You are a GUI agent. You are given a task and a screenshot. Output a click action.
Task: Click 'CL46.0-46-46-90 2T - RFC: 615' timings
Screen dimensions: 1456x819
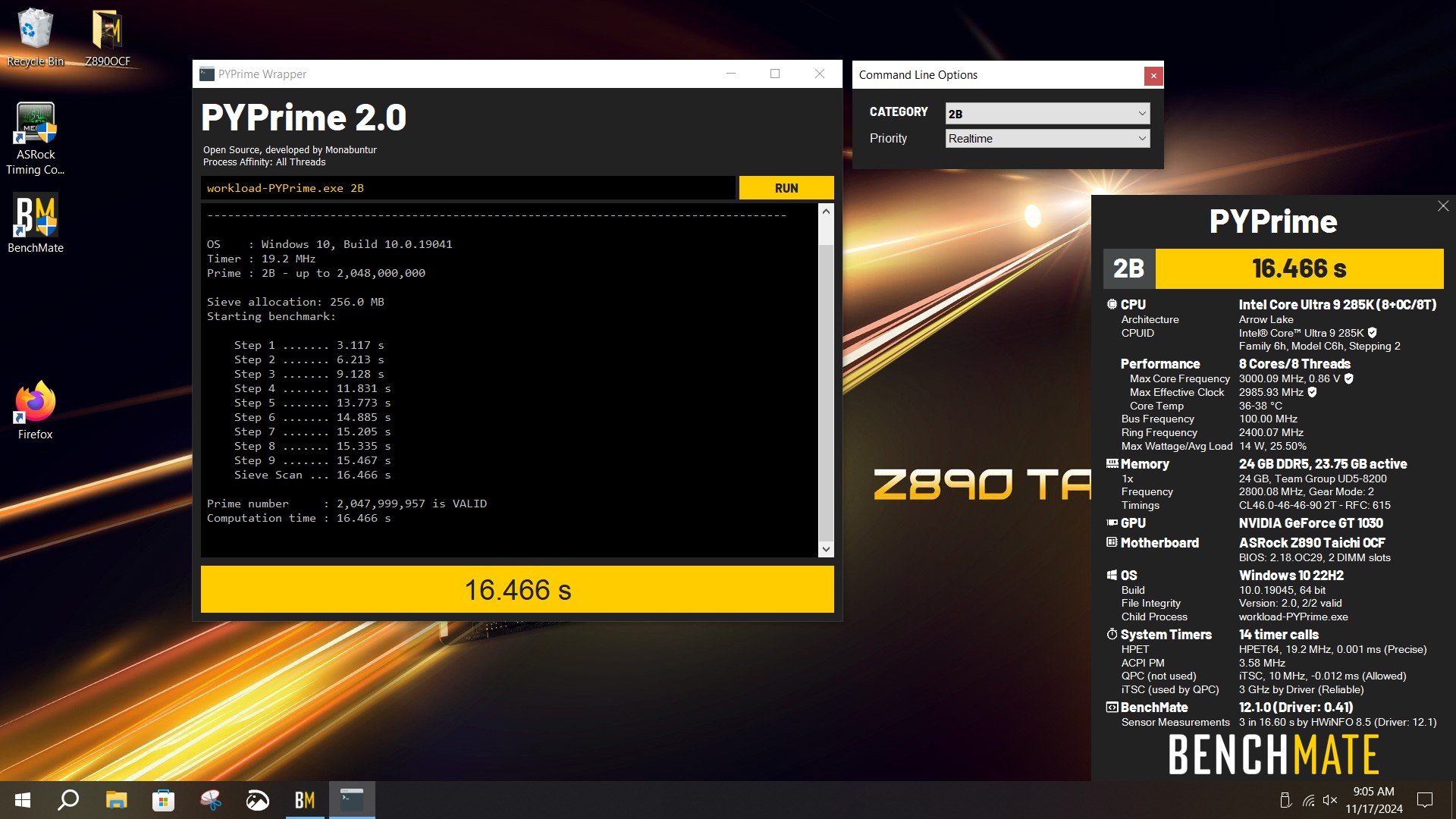(1314, 505)
